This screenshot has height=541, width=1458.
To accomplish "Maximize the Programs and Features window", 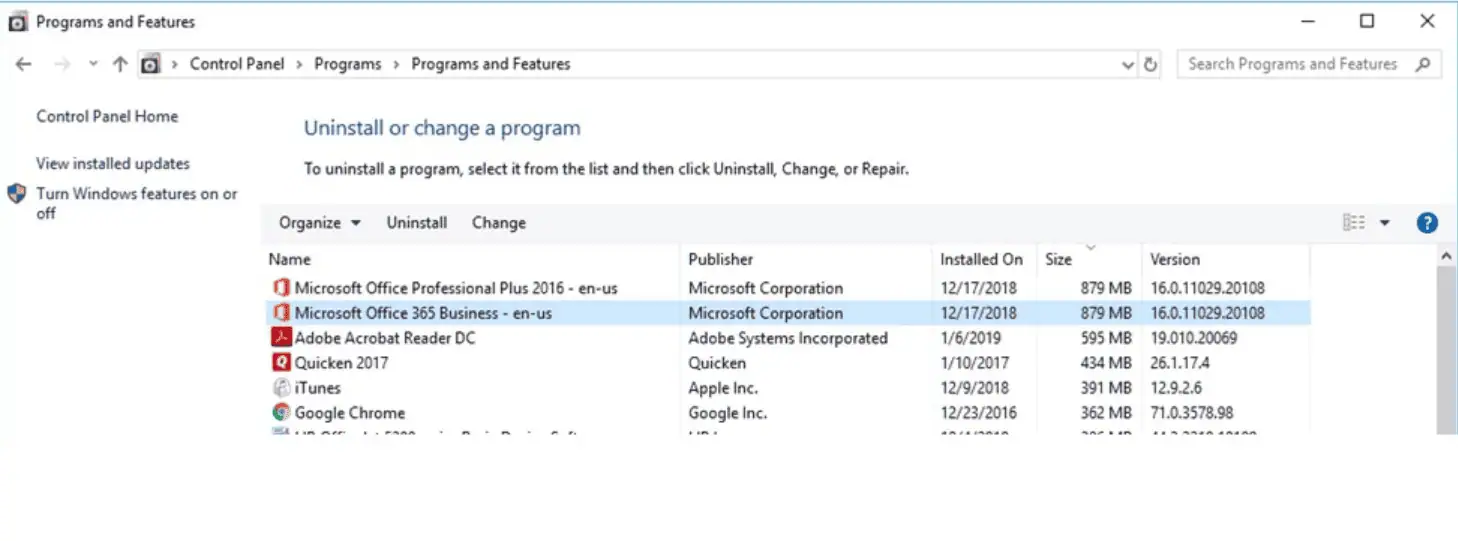I will (1367, 21).
